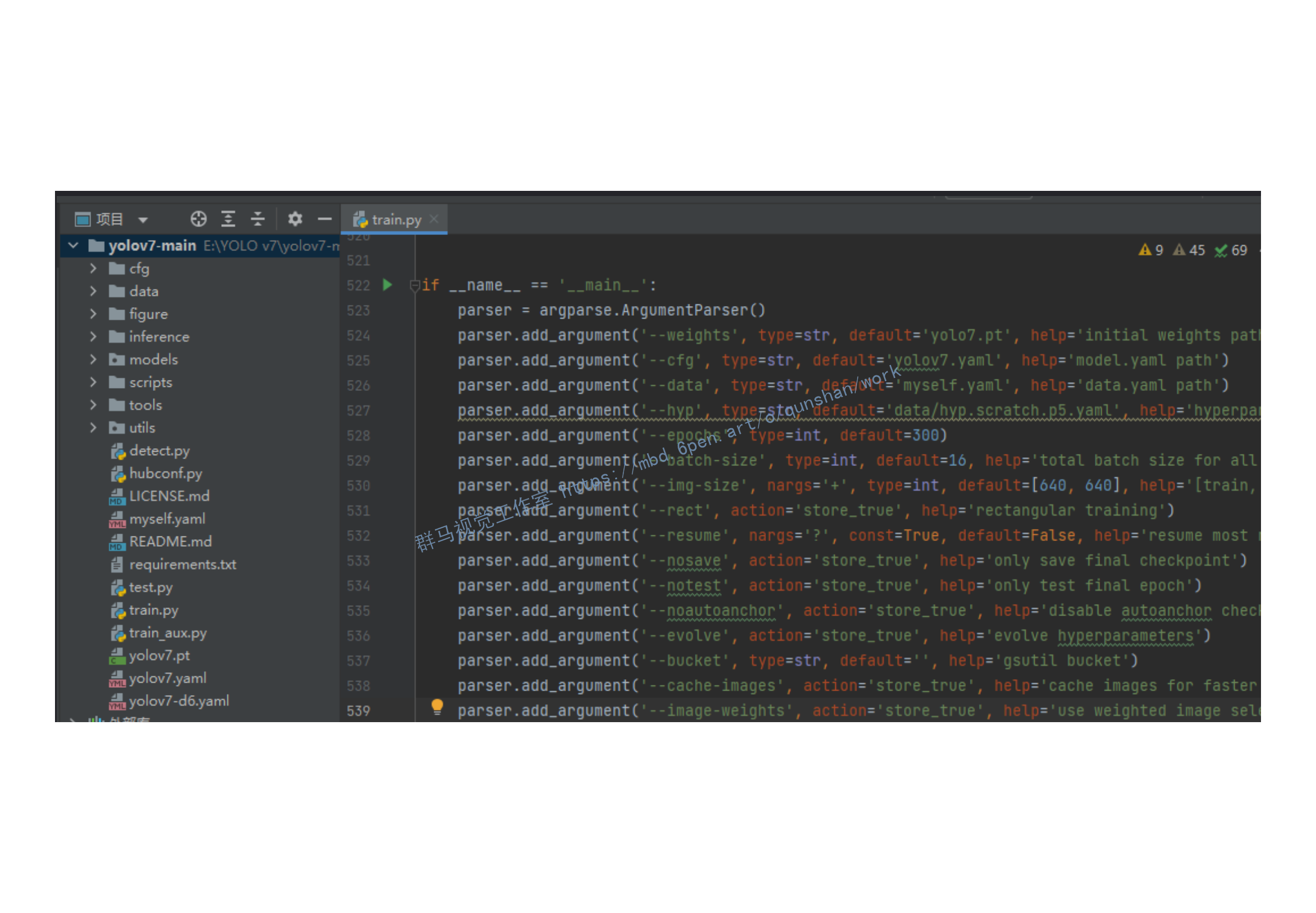Select myself.yaml file

tap(167, 519)
